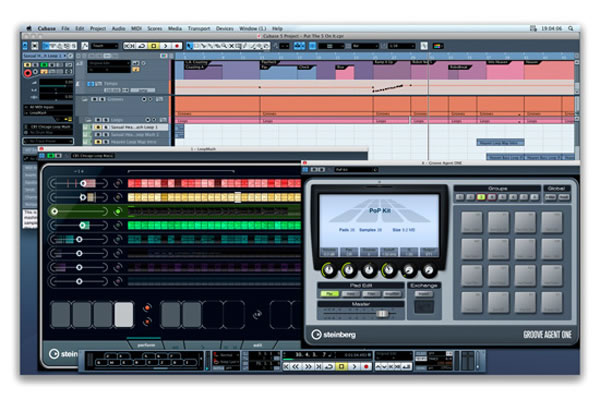The width and height of the screenshot is (600, 400).
Task: Open the Bar grid type dropdown
Action: pos(365,46)
